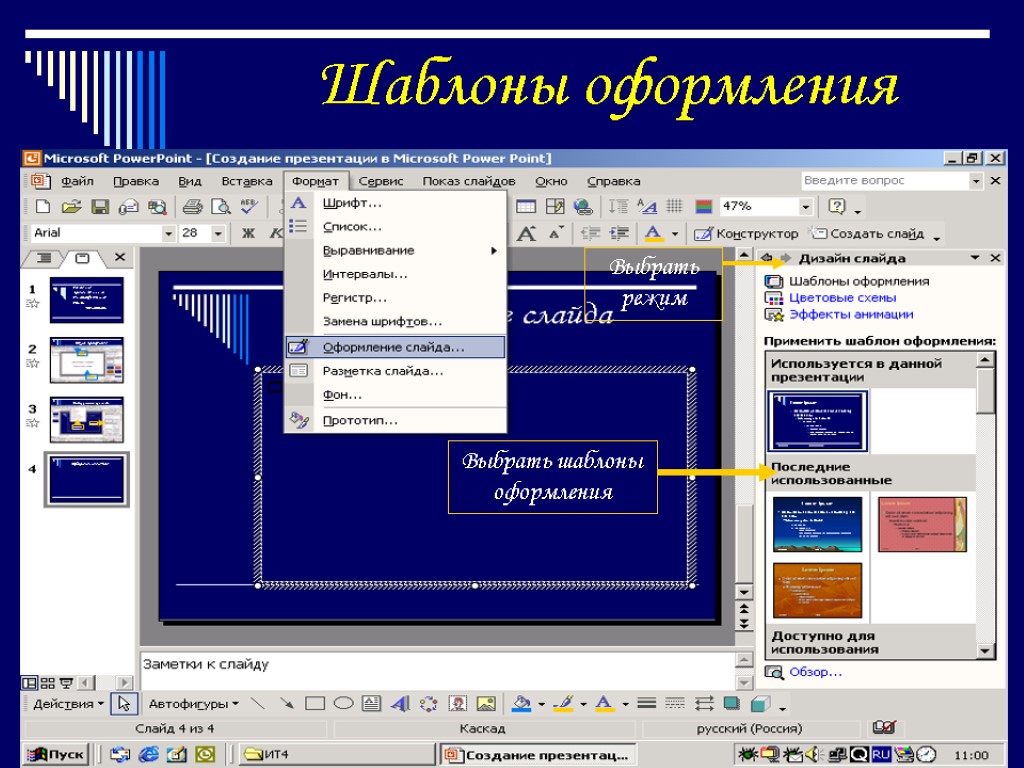This screenshot has height=768, width=1024.
Task: Open the Эффекты анимации link
Action: (x=850, y=314)
